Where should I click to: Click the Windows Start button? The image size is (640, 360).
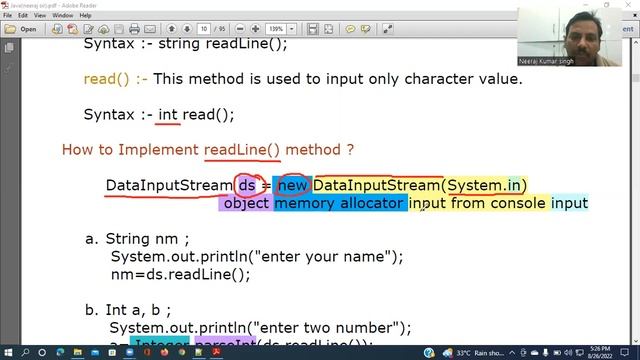pyautogui.click(x=7, y=352)
